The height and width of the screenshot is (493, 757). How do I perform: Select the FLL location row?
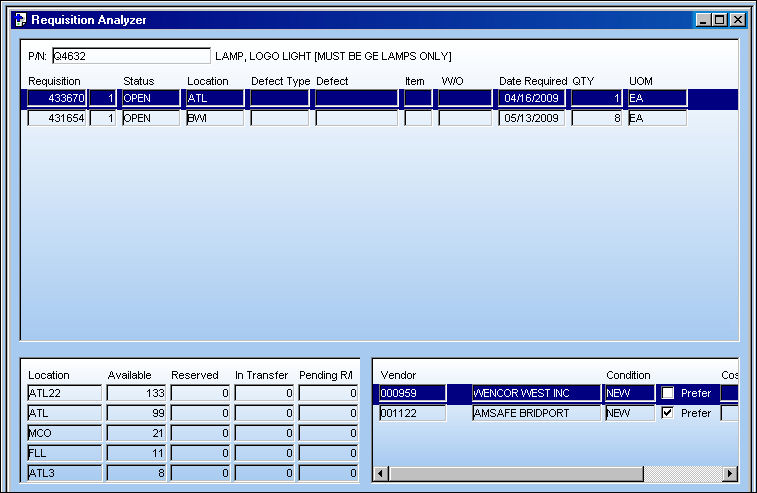click(193, 453)
